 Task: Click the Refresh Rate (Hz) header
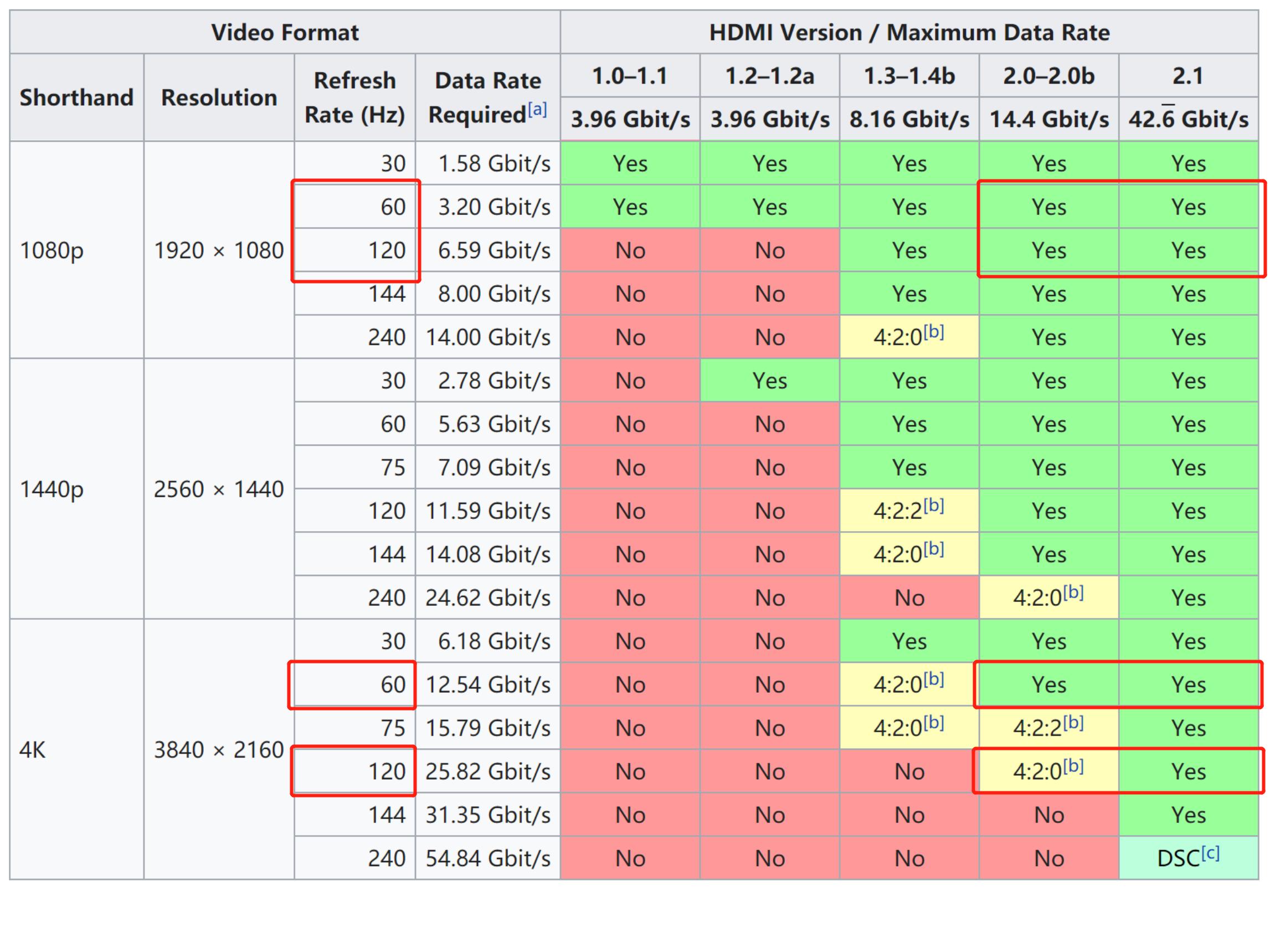(354, 97)
